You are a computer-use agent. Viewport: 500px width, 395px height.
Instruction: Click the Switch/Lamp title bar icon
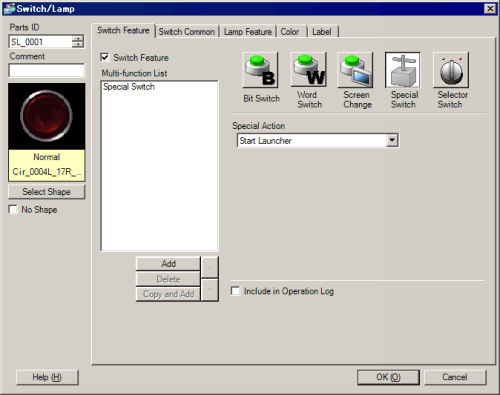click(x=9, y=8)
